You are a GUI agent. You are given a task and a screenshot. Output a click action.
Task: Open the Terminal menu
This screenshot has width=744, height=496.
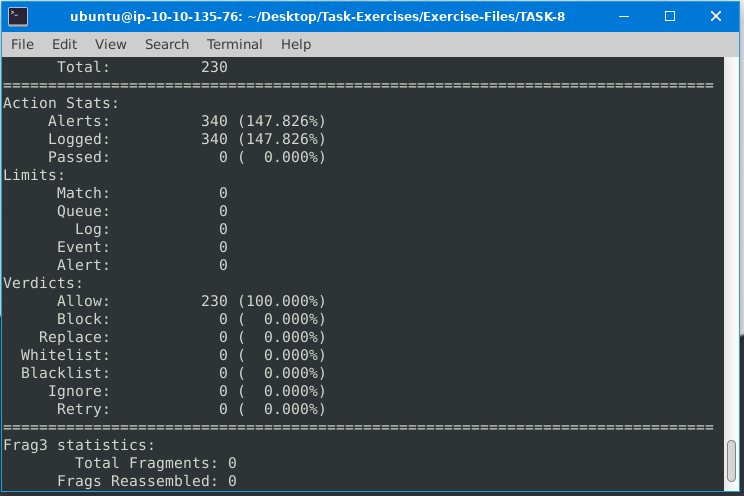click(234, 44)
